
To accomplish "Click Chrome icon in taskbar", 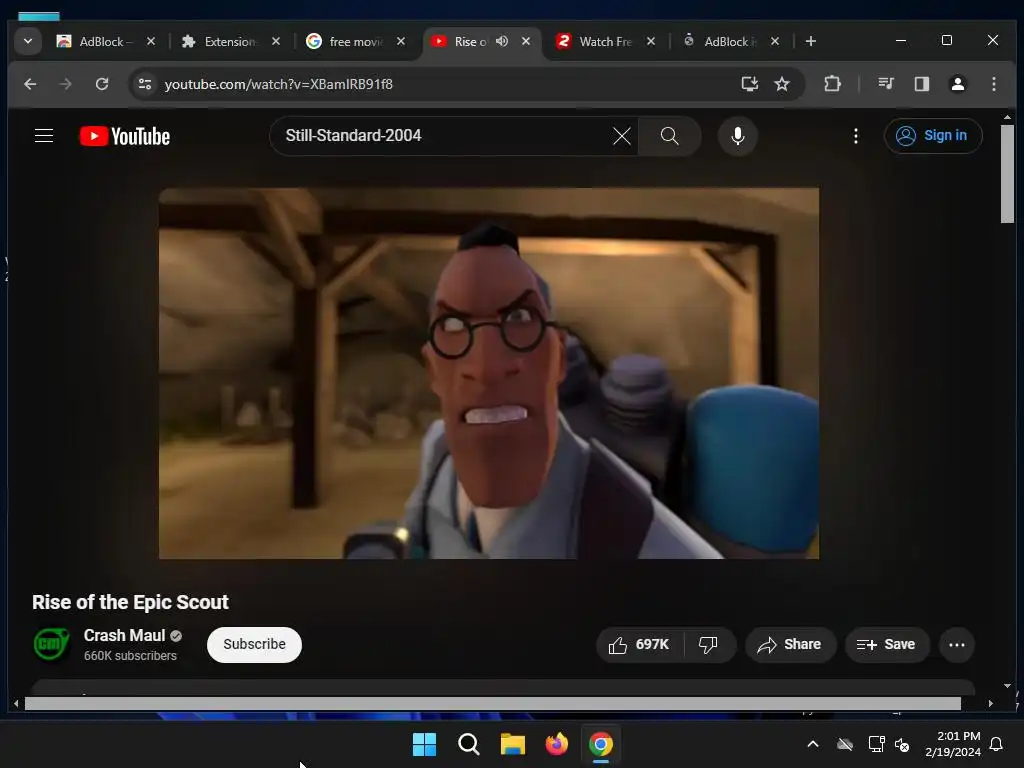I will point(601,744).
